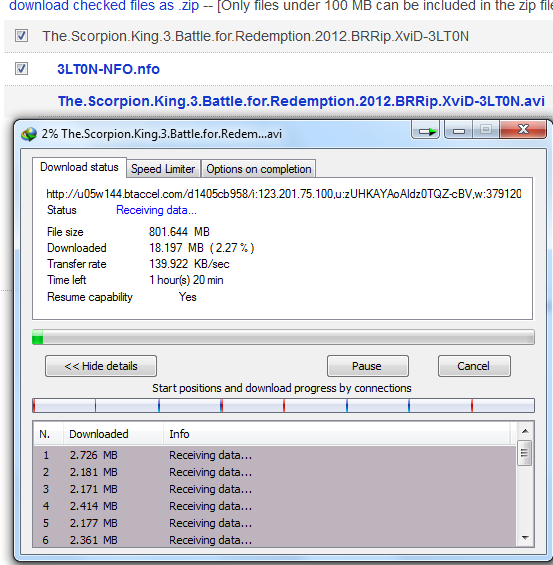The image size is (553, 565).
Task: Click the scroll up arrow of connections list
Action: (x=525, y=431)
